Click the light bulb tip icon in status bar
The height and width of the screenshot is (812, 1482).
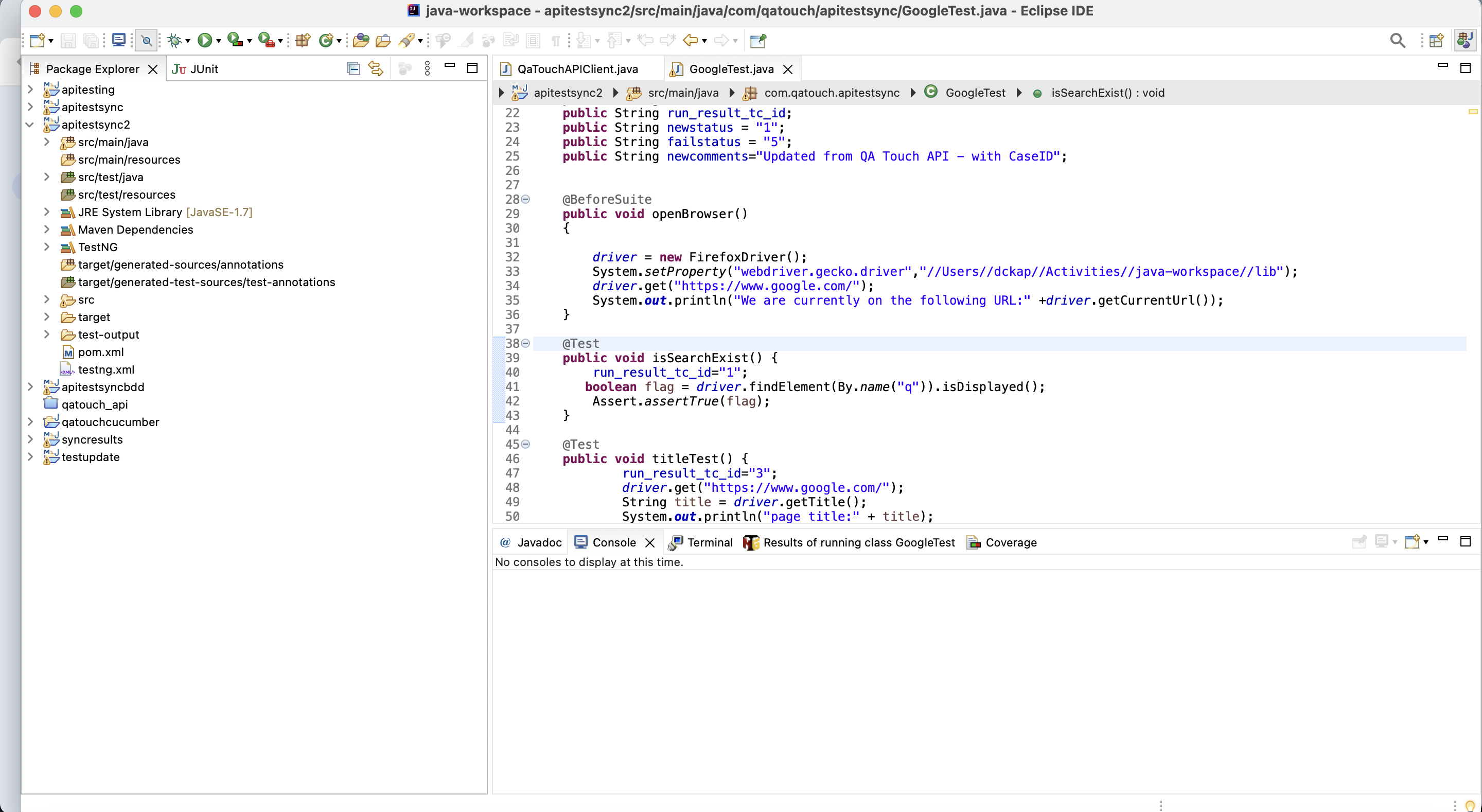1470,806
